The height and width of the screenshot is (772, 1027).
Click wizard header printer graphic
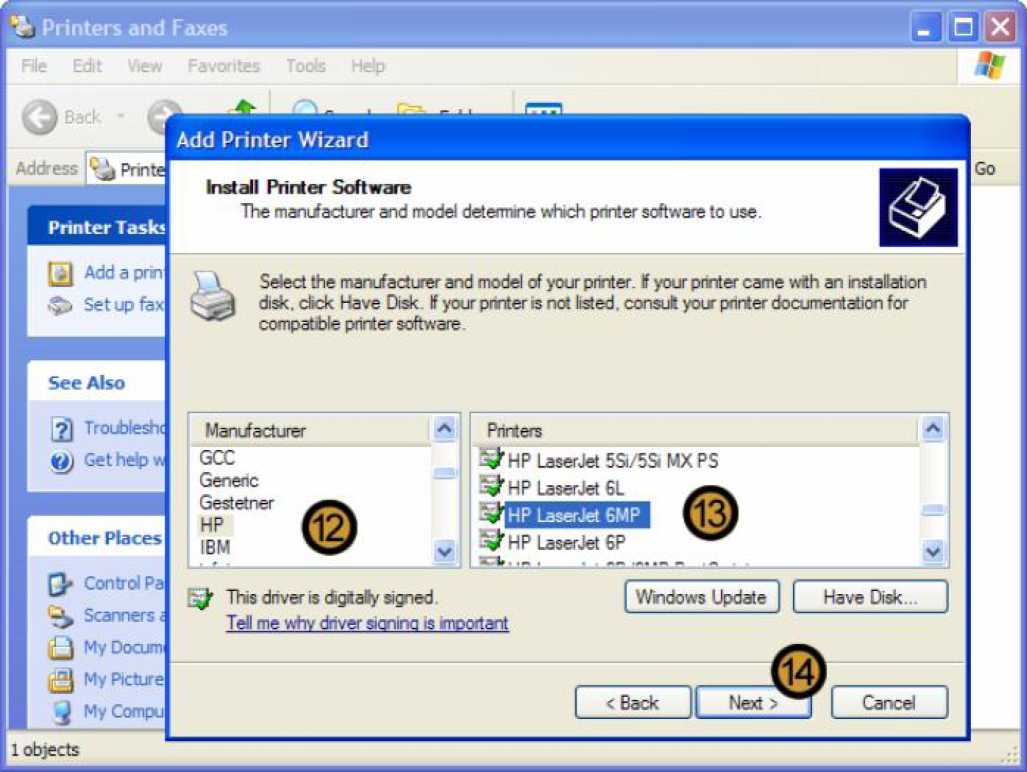[x=918, y=207]
